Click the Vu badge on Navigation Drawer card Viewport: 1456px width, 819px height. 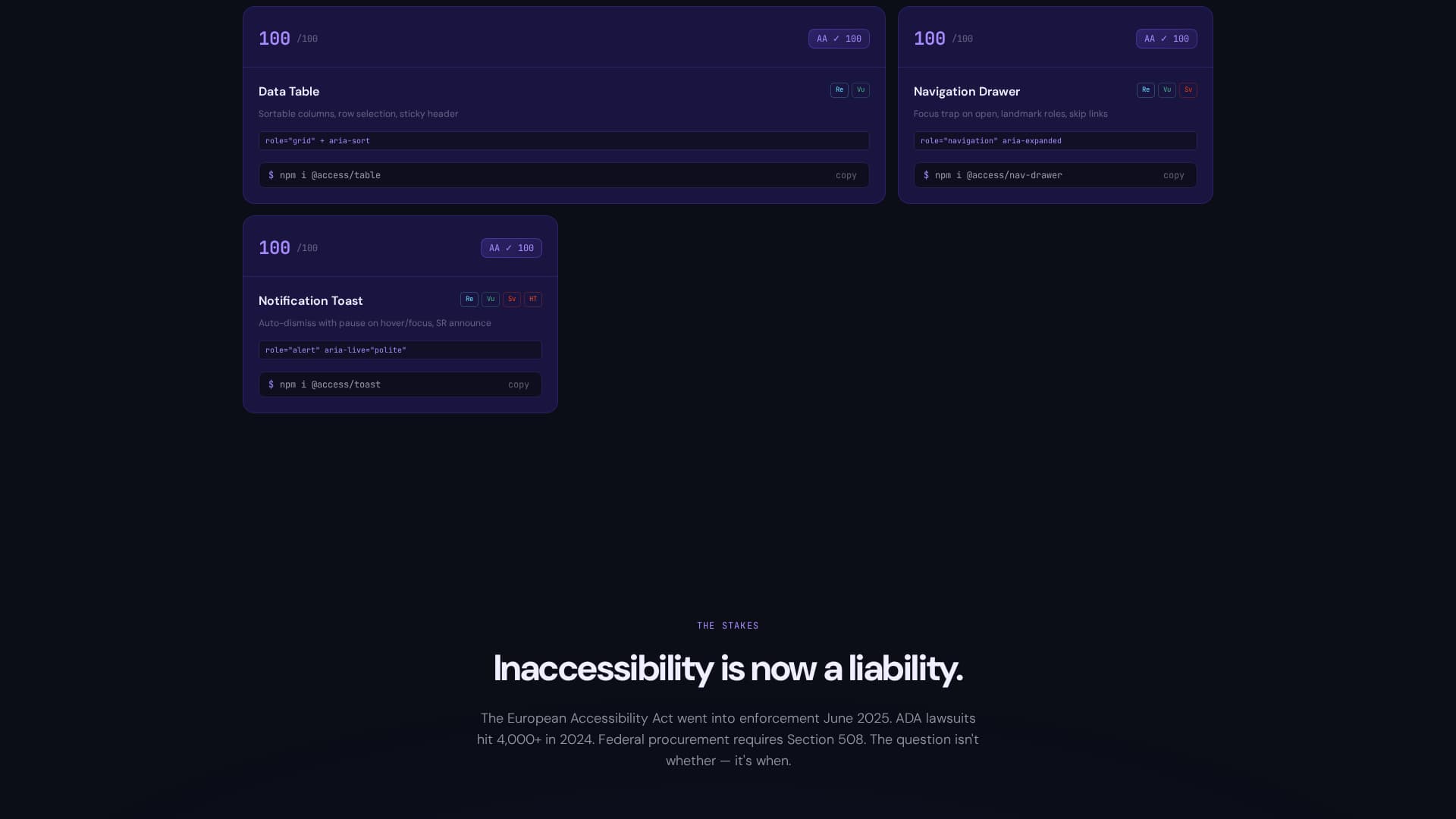(1166, 90)
